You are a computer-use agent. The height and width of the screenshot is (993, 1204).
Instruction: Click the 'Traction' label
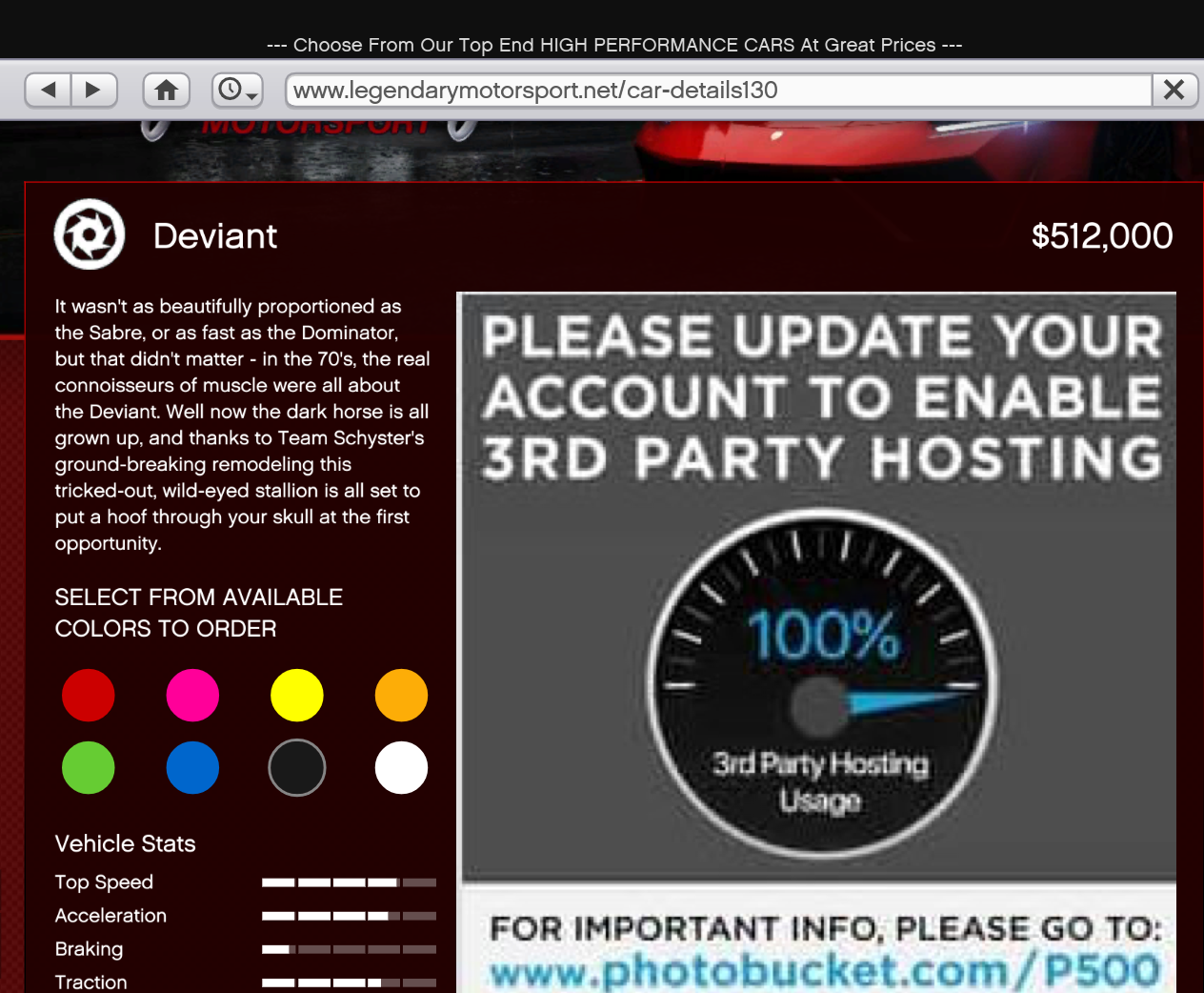[90, 982]
